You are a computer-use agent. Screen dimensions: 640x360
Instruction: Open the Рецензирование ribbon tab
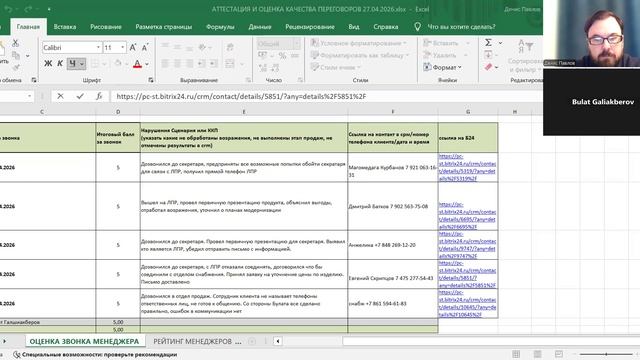click(310, 27)
